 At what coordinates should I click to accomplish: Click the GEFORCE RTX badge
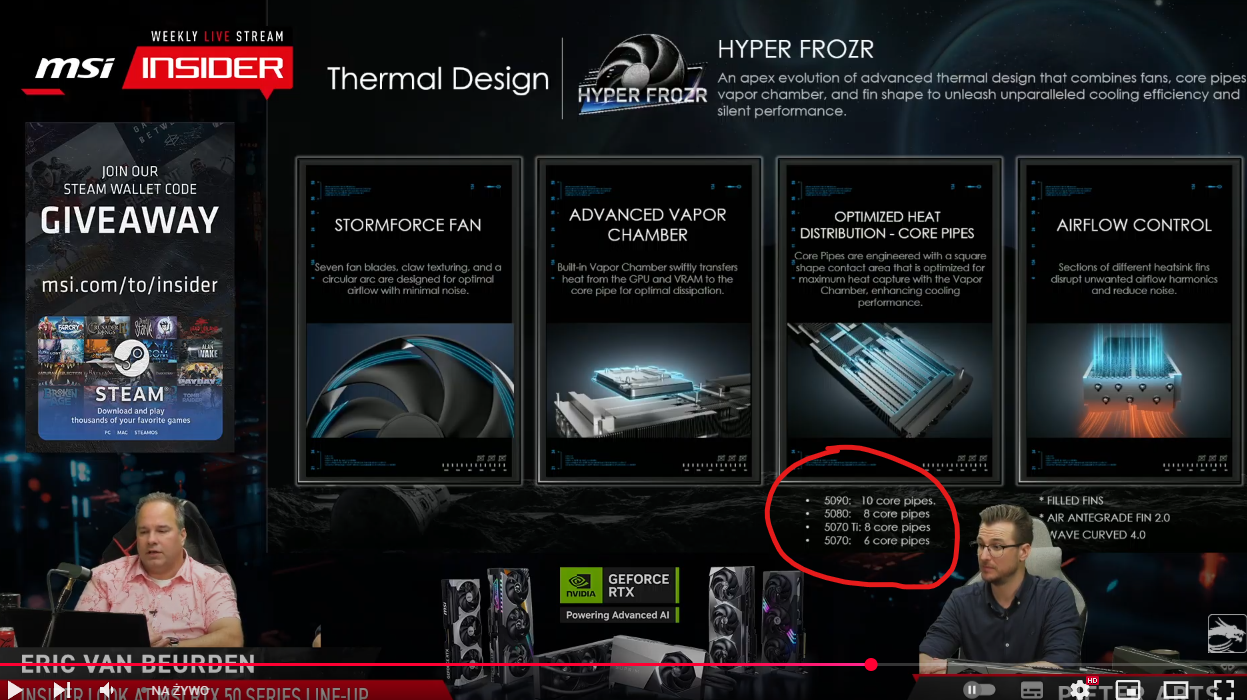click(619, 596)
